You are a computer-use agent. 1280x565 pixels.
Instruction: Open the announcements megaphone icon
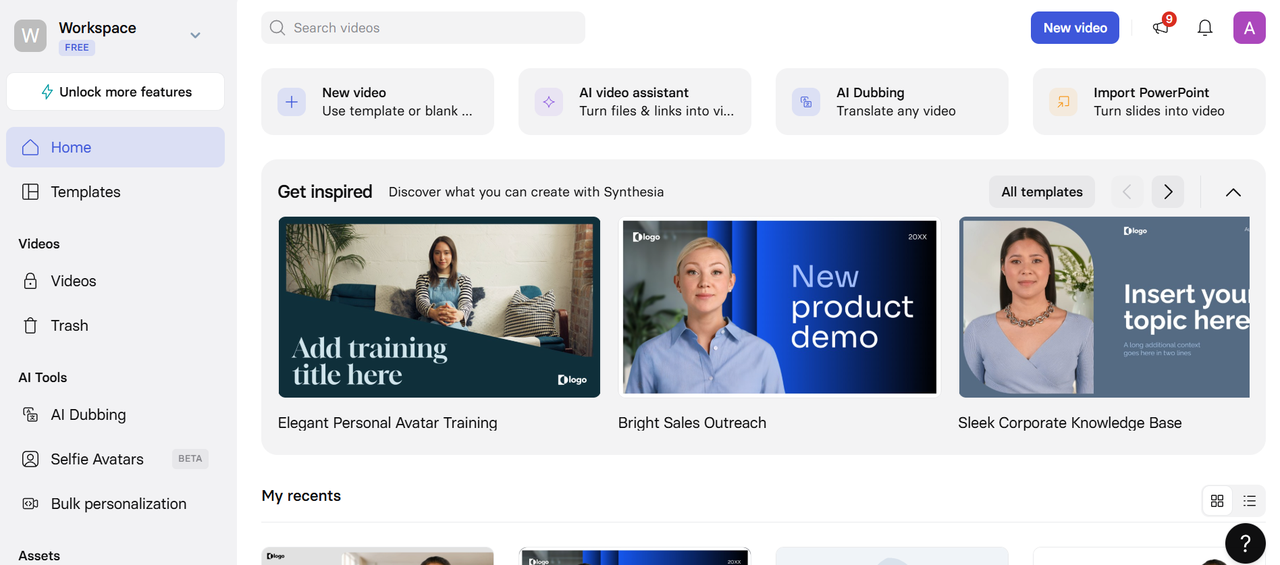pos(1161,27)
